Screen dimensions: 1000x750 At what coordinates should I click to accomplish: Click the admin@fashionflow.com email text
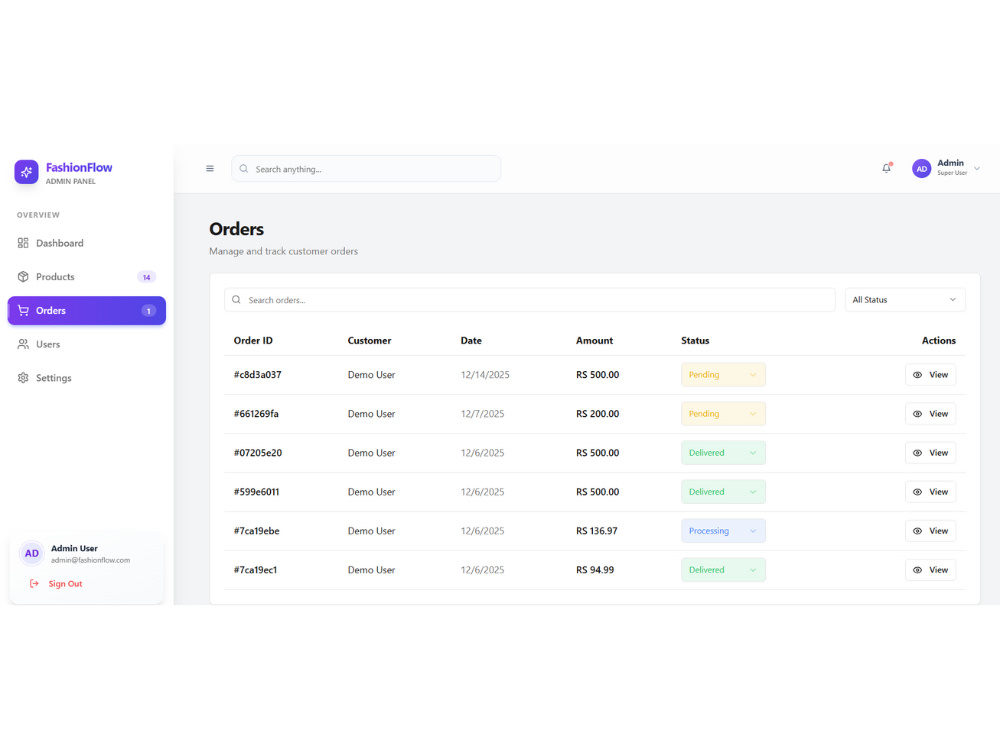(x=91, y=560)
